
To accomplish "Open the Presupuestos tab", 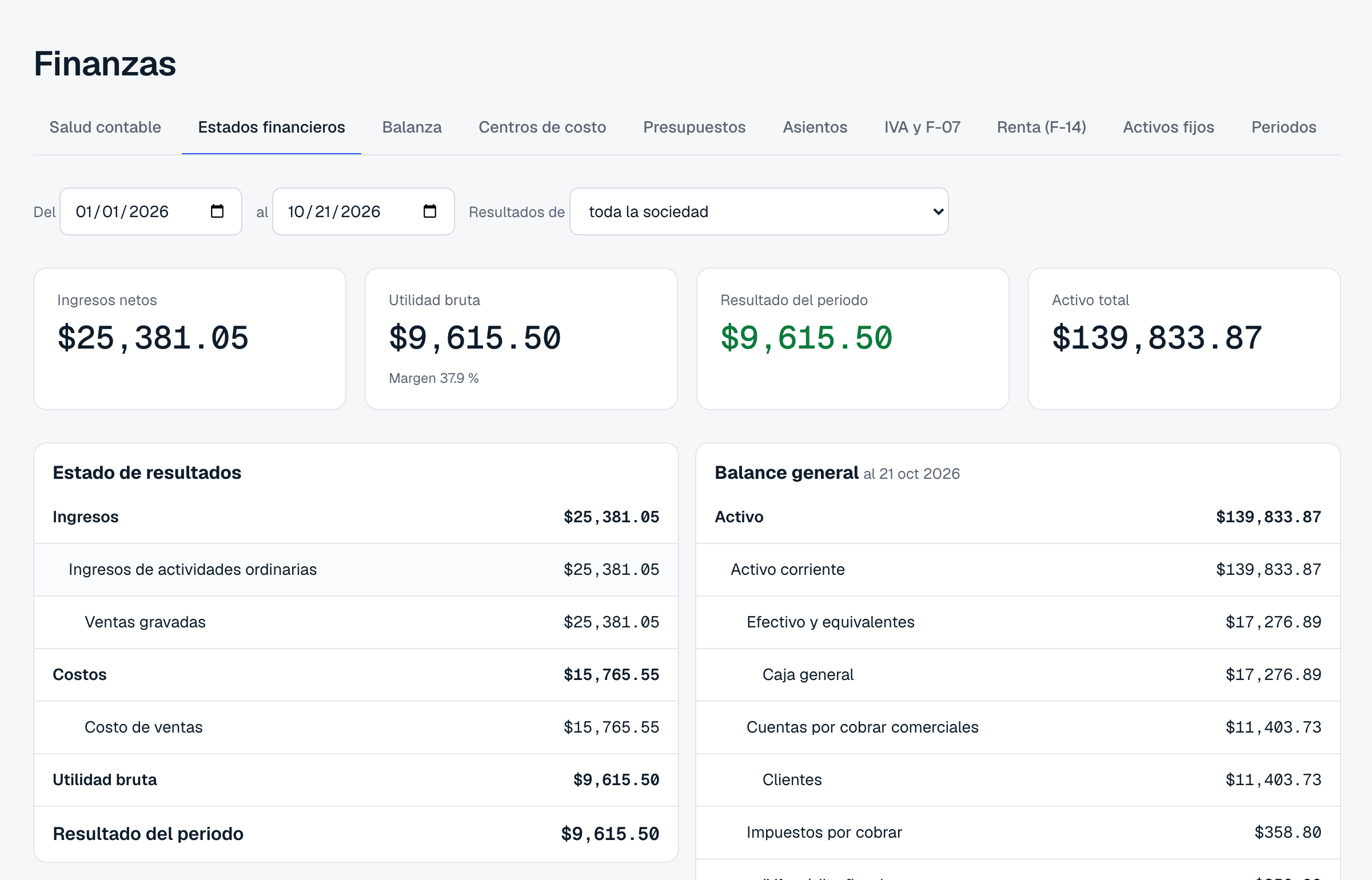I will [x=695, y=127].
